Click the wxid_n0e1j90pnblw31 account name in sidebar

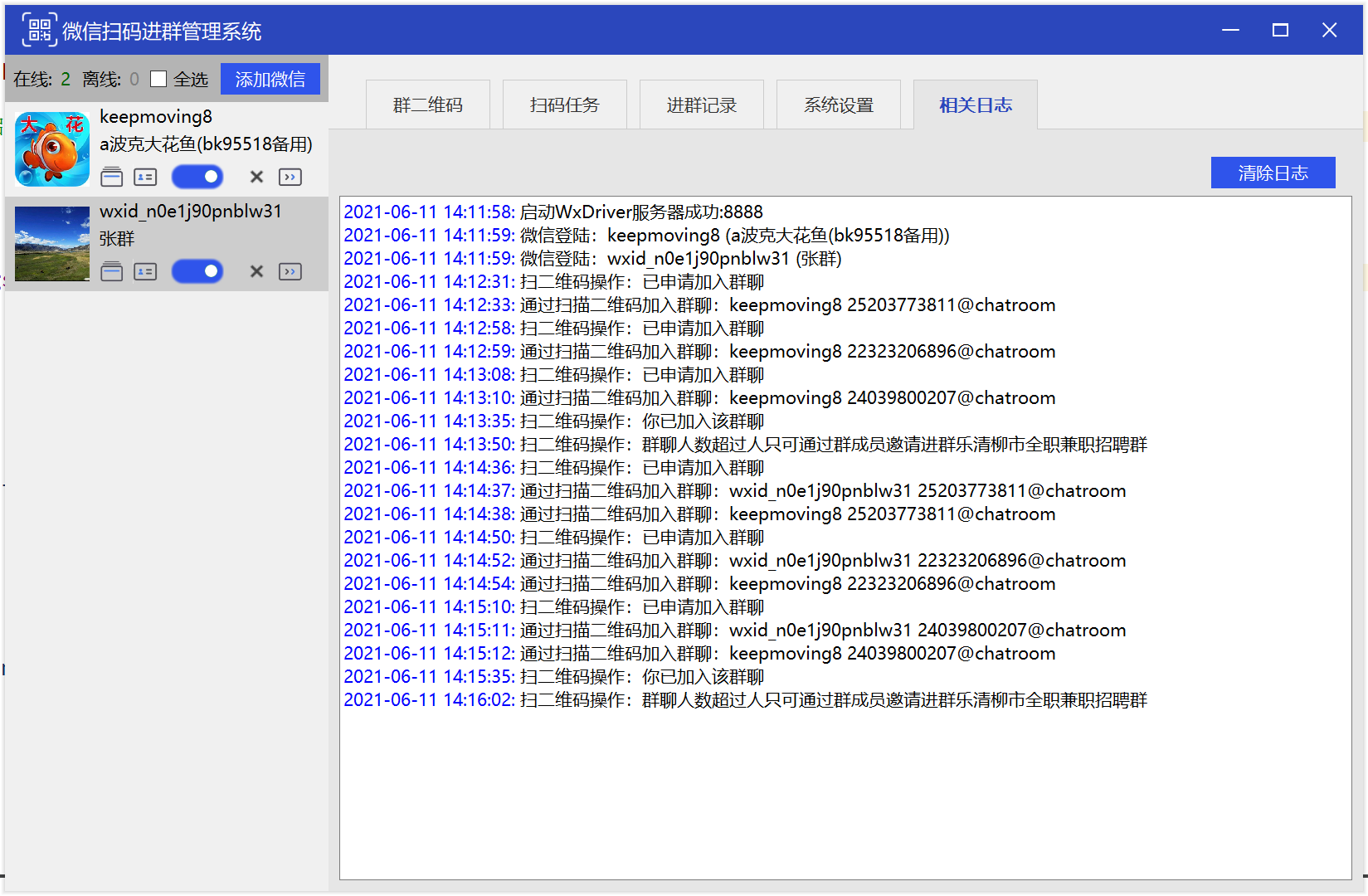191,211
